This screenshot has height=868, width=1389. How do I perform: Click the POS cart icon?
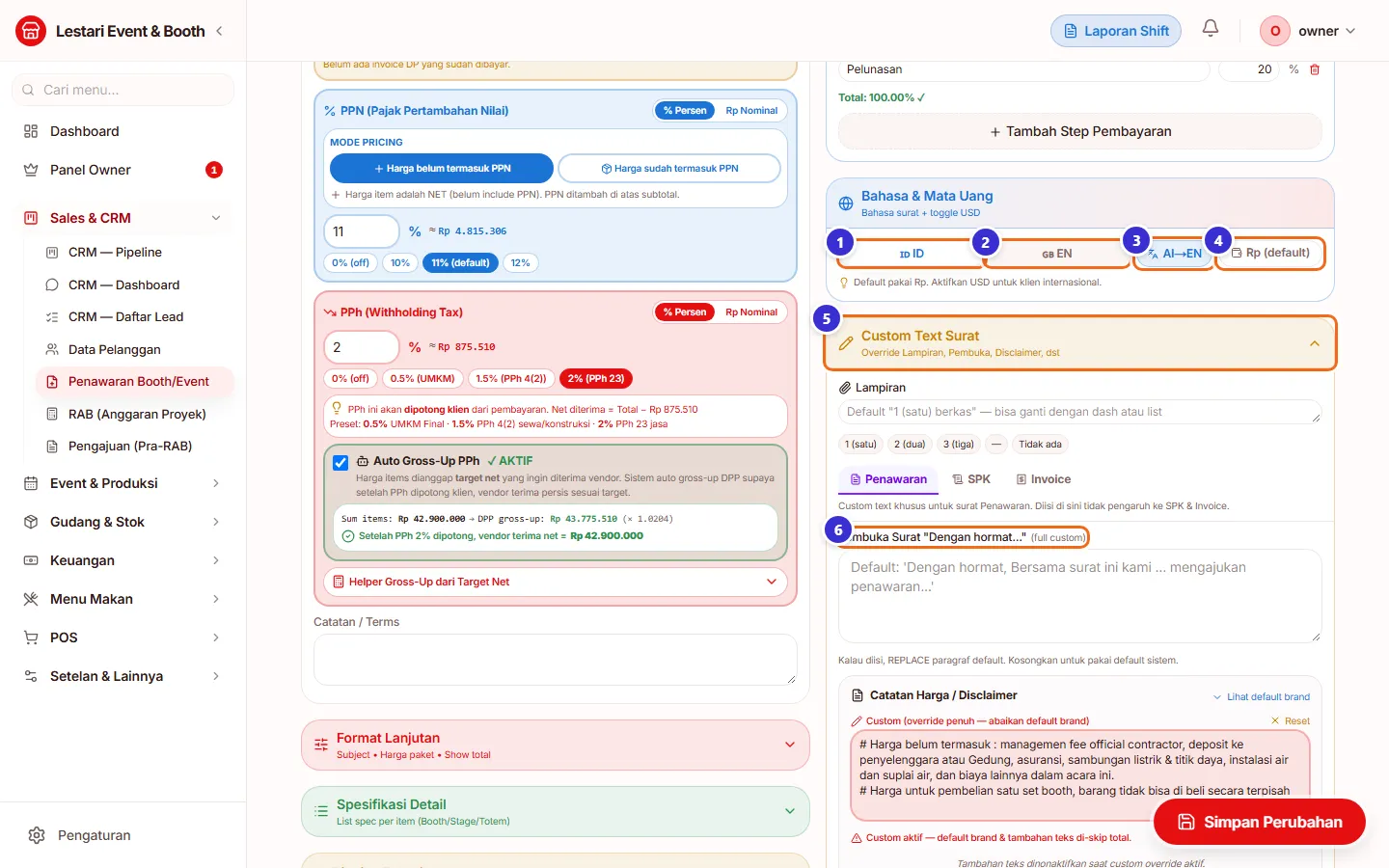click(31, 637)
